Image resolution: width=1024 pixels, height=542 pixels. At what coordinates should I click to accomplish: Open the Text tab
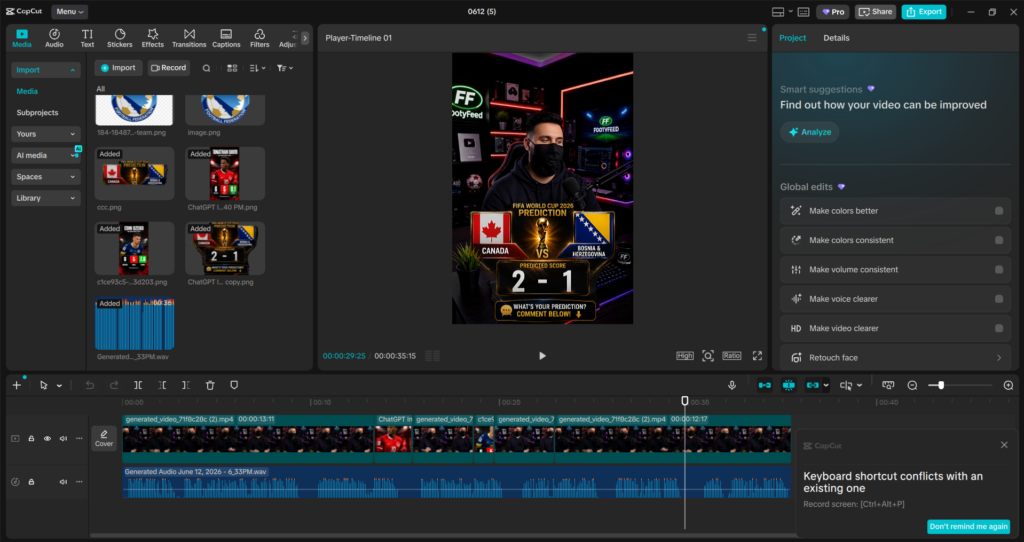point(87,38)
